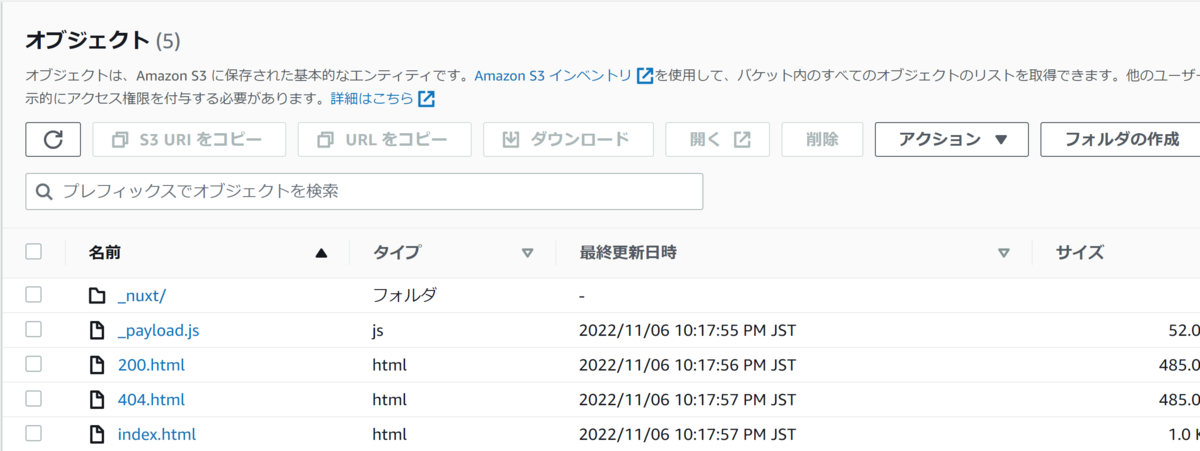
Task: Click the フォルダの作成 button
Action: [x=1121, y=140]
